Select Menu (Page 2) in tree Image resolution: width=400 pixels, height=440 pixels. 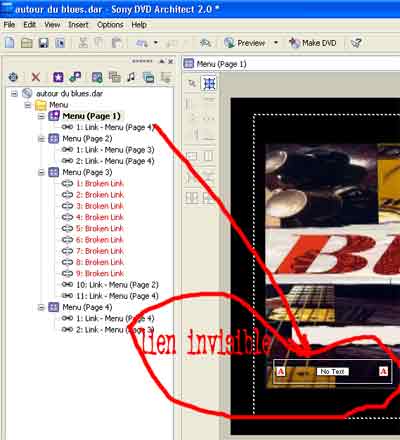[87, 139]
